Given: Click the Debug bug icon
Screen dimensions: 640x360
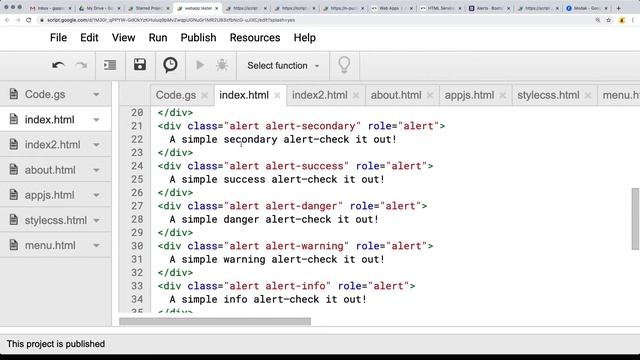Looking at the screenshot, I should point(222,65).
